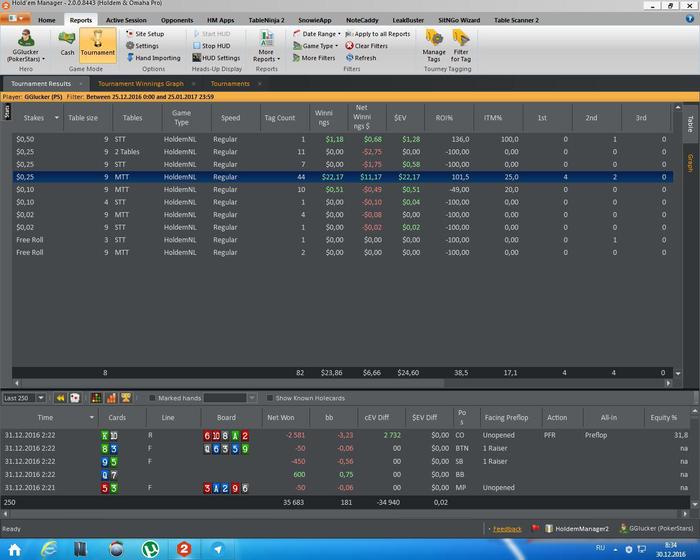Open Site Setup options
This screenshot has width=700, height=560.
[x=145, y=34]
